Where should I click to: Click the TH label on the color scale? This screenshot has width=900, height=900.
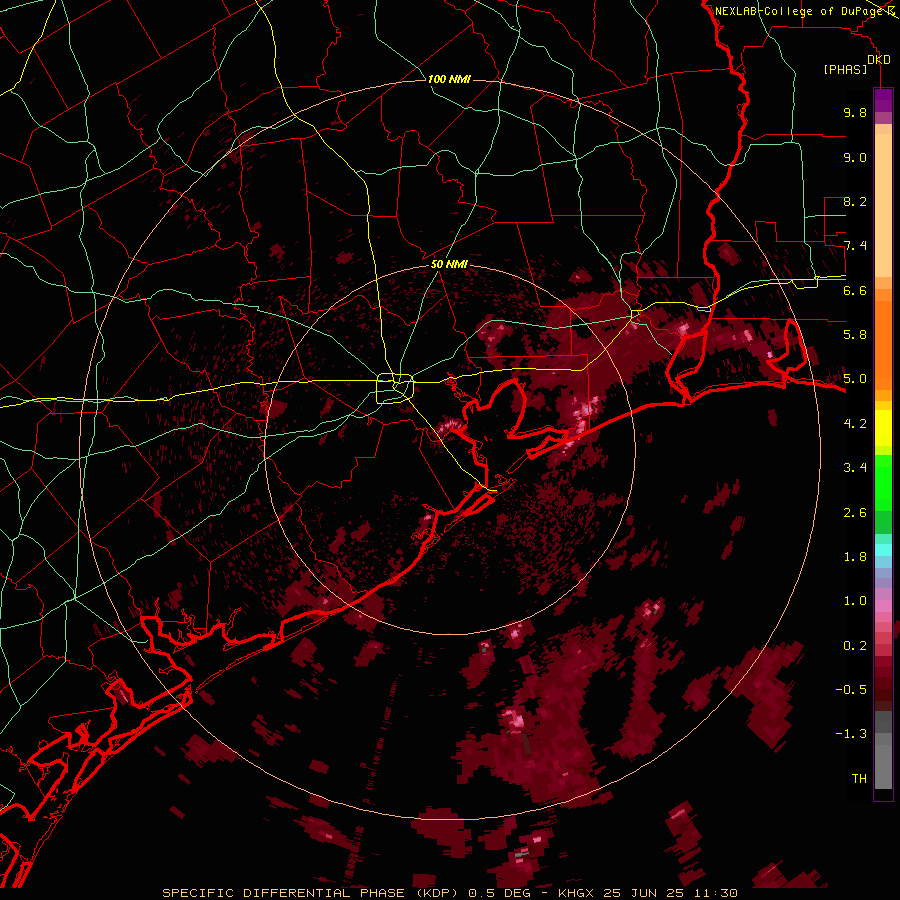point(859,779)
